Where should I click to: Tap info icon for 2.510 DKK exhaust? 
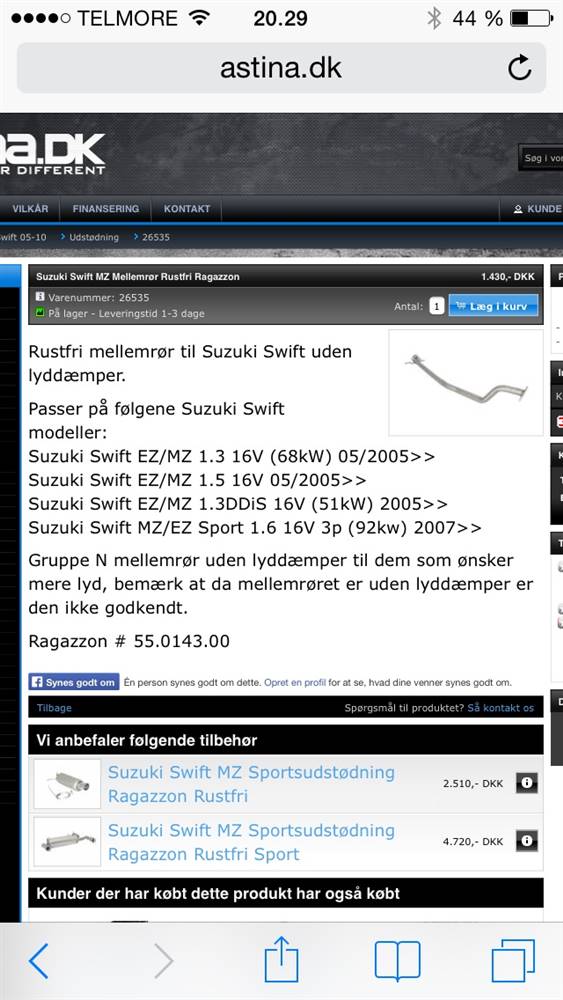[x=527, y=783]
